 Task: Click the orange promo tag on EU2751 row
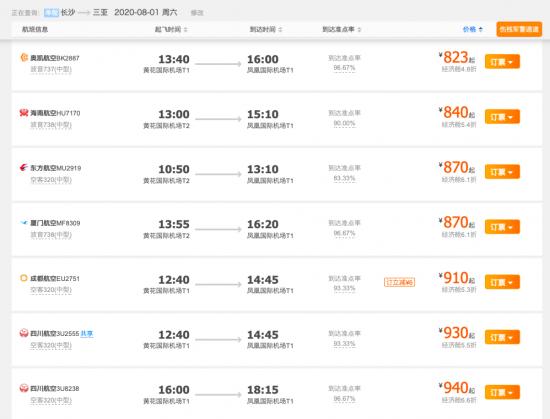click(400, 282)
